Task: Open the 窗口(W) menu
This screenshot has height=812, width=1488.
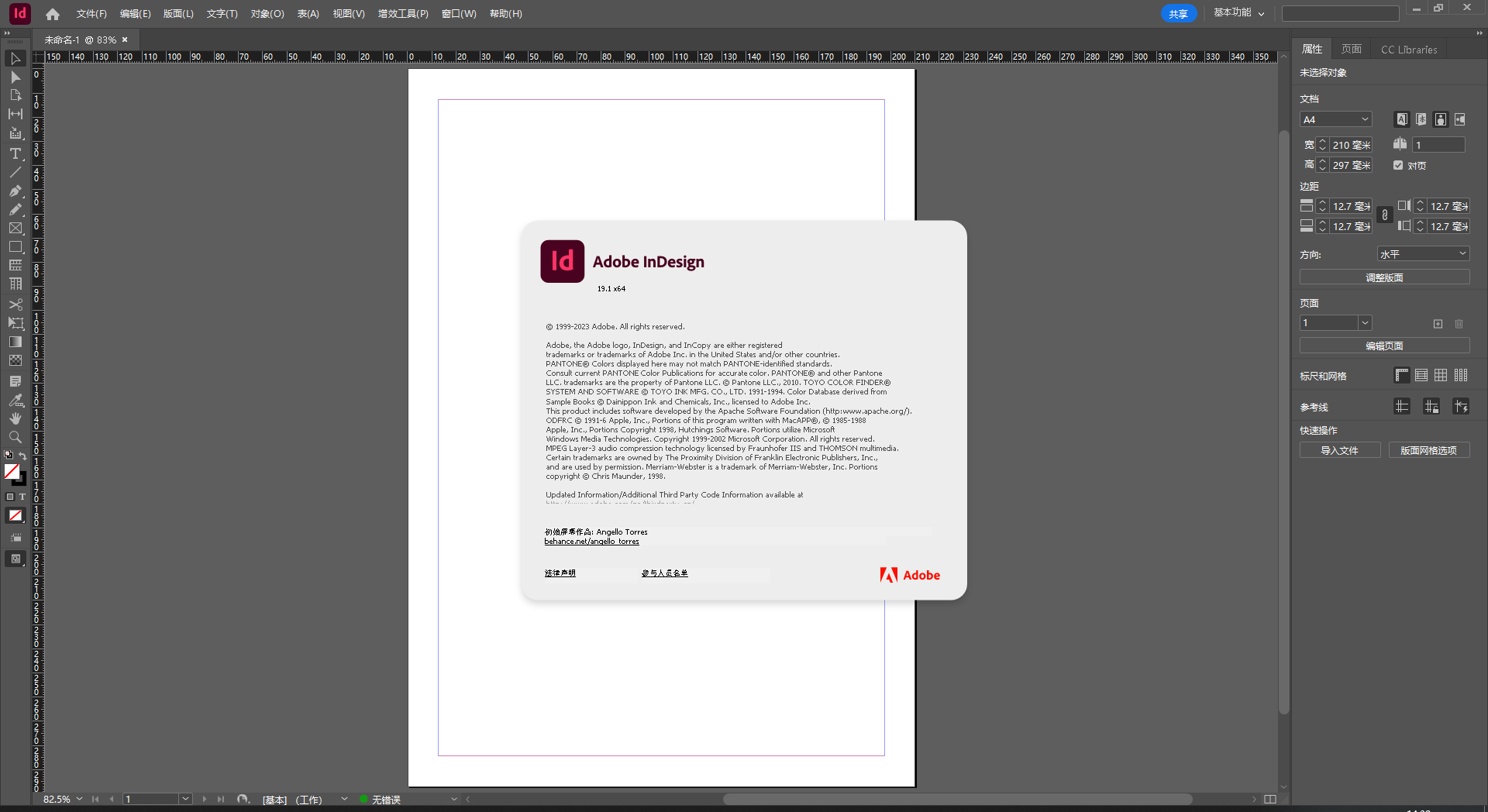Action: click(459, 14)
